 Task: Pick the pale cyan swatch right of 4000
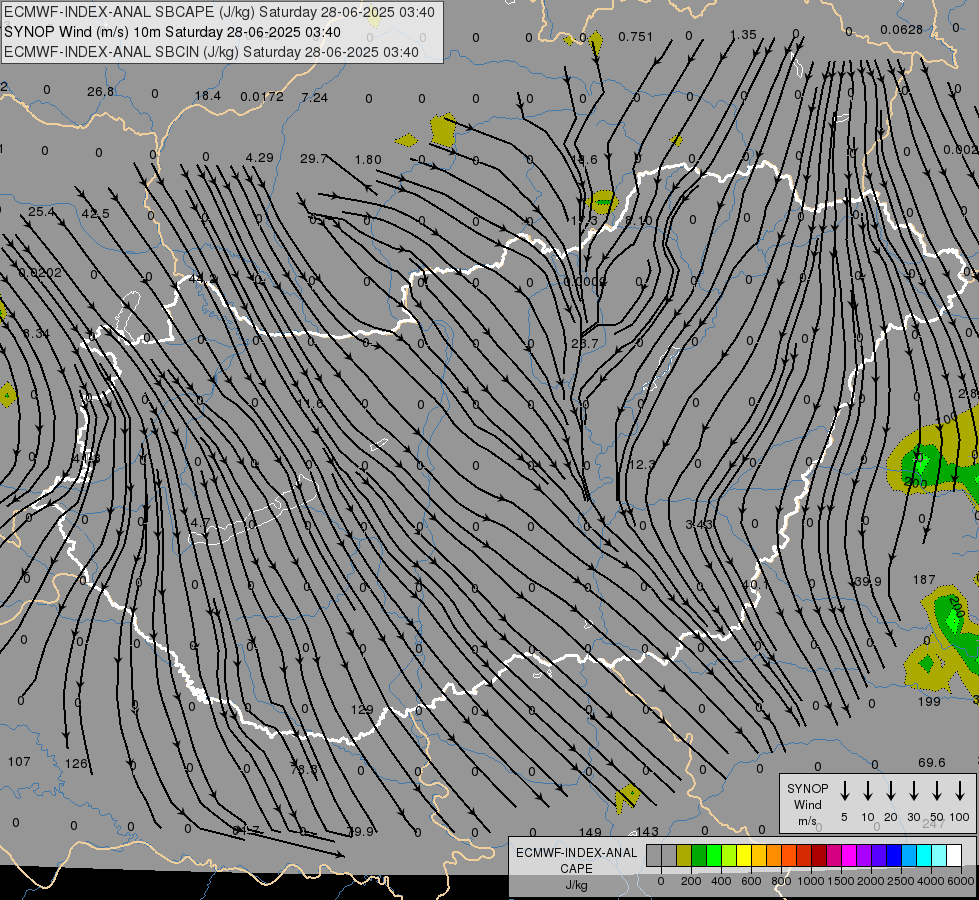point(938,855)
